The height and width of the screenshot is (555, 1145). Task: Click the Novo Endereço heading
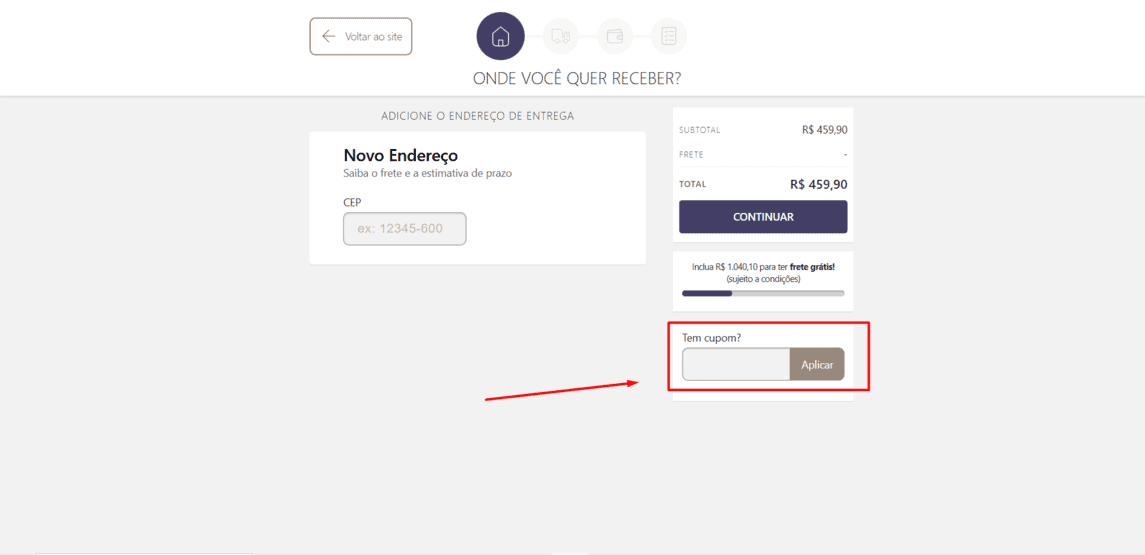[x=400, y=156]
